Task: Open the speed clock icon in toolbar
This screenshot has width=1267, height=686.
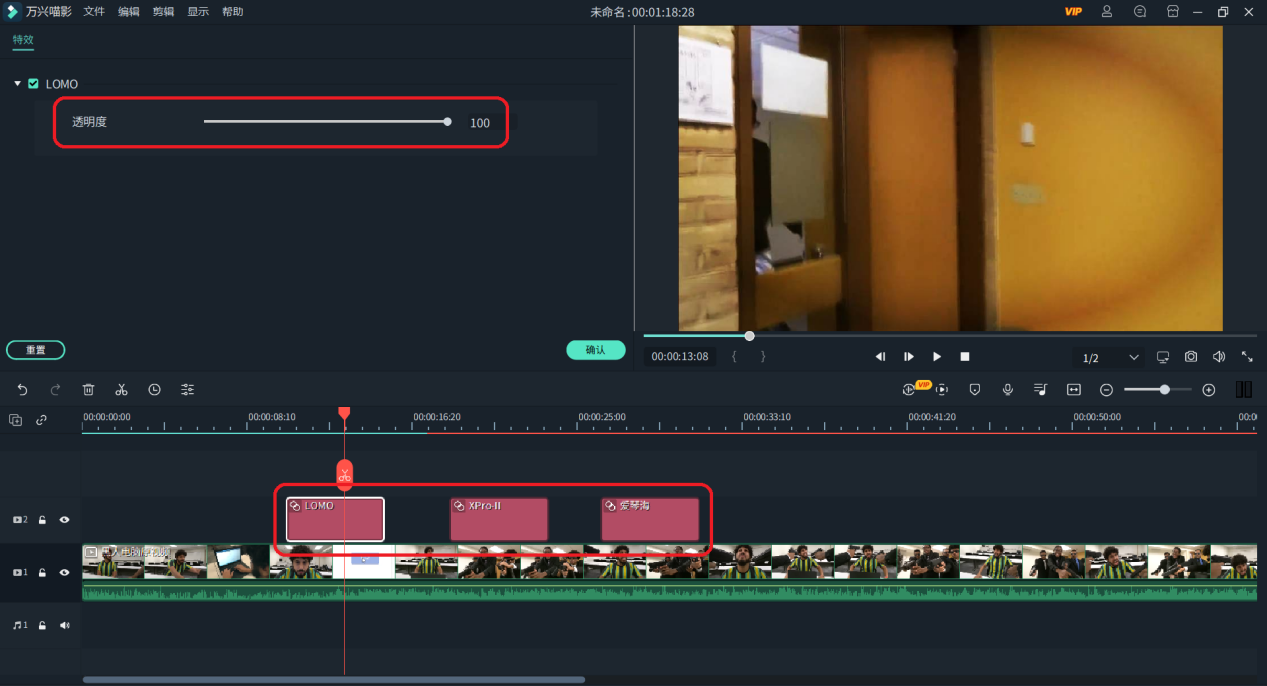Action: (154, 390)
